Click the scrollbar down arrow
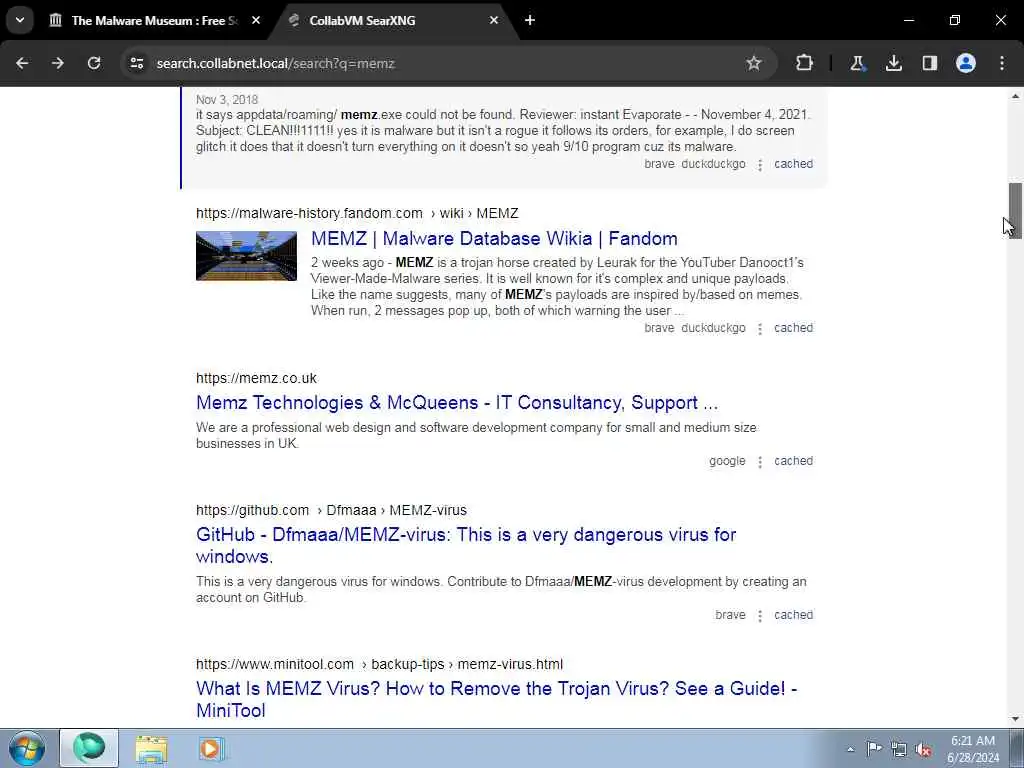 pos(1015,719)
